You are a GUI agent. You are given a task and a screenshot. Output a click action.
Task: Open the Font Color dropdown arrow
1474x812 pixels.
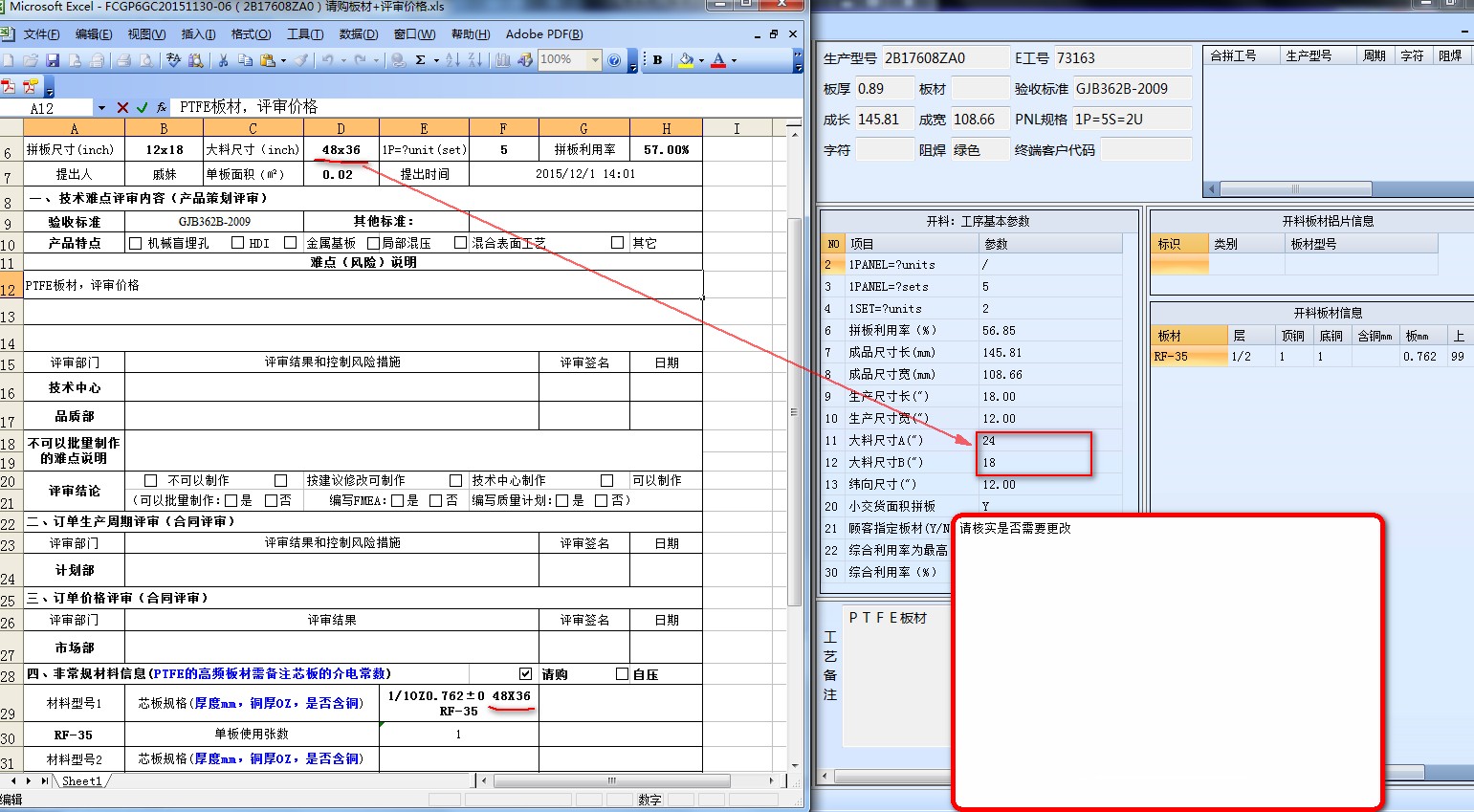tap(734, 60)
